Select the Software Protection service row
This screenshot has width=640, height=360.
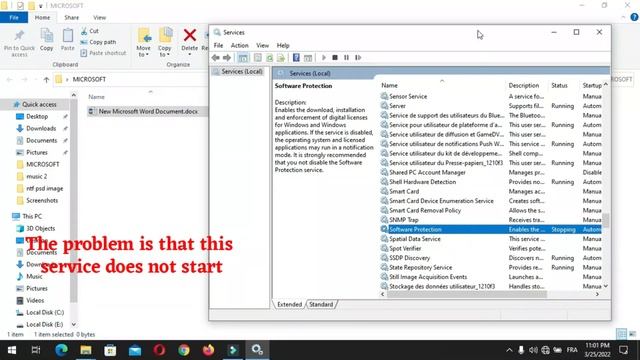pyautogui.click(x=491, y=229)
